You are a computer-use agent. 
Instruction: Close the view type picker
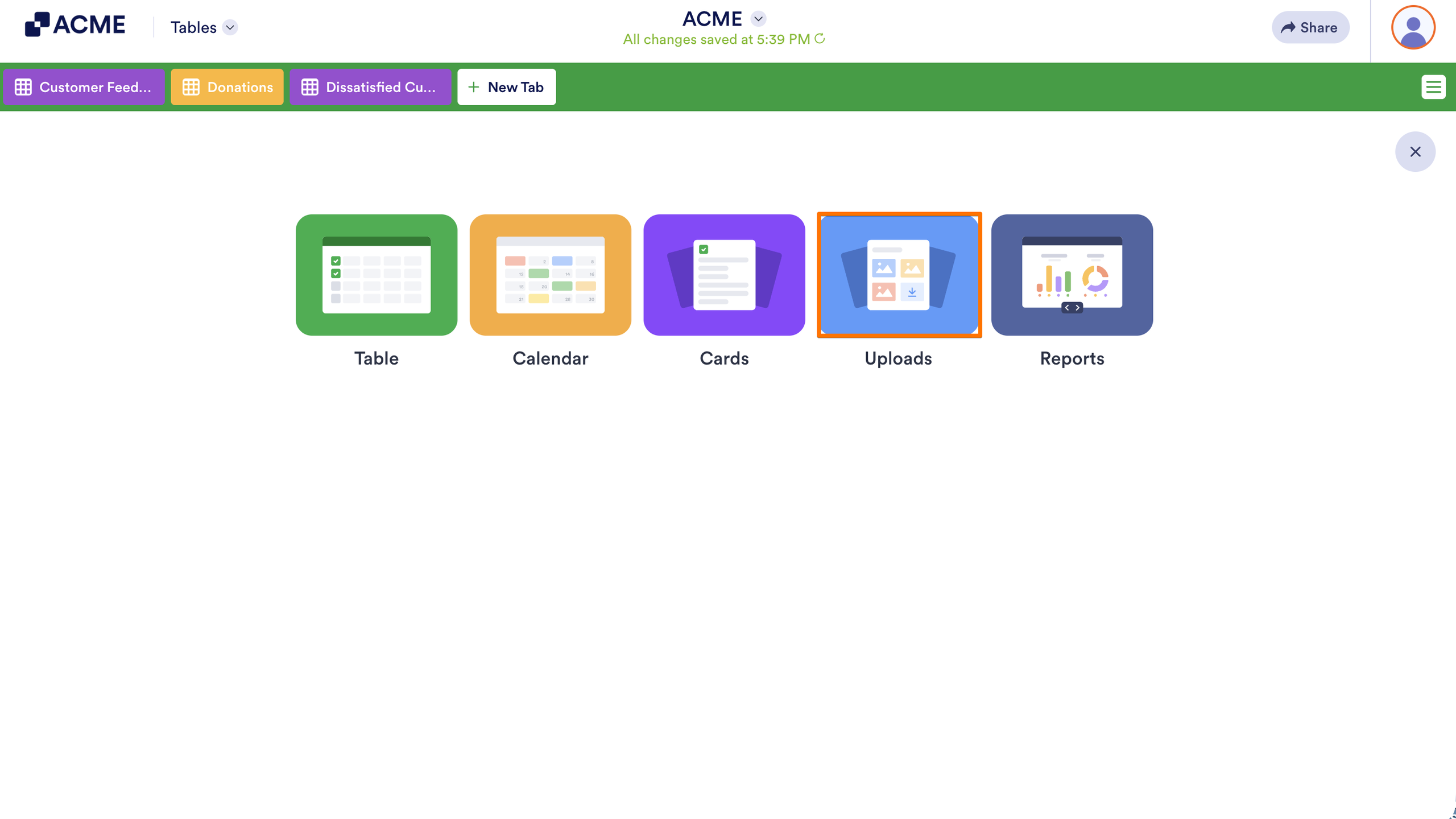(1415, 152)
